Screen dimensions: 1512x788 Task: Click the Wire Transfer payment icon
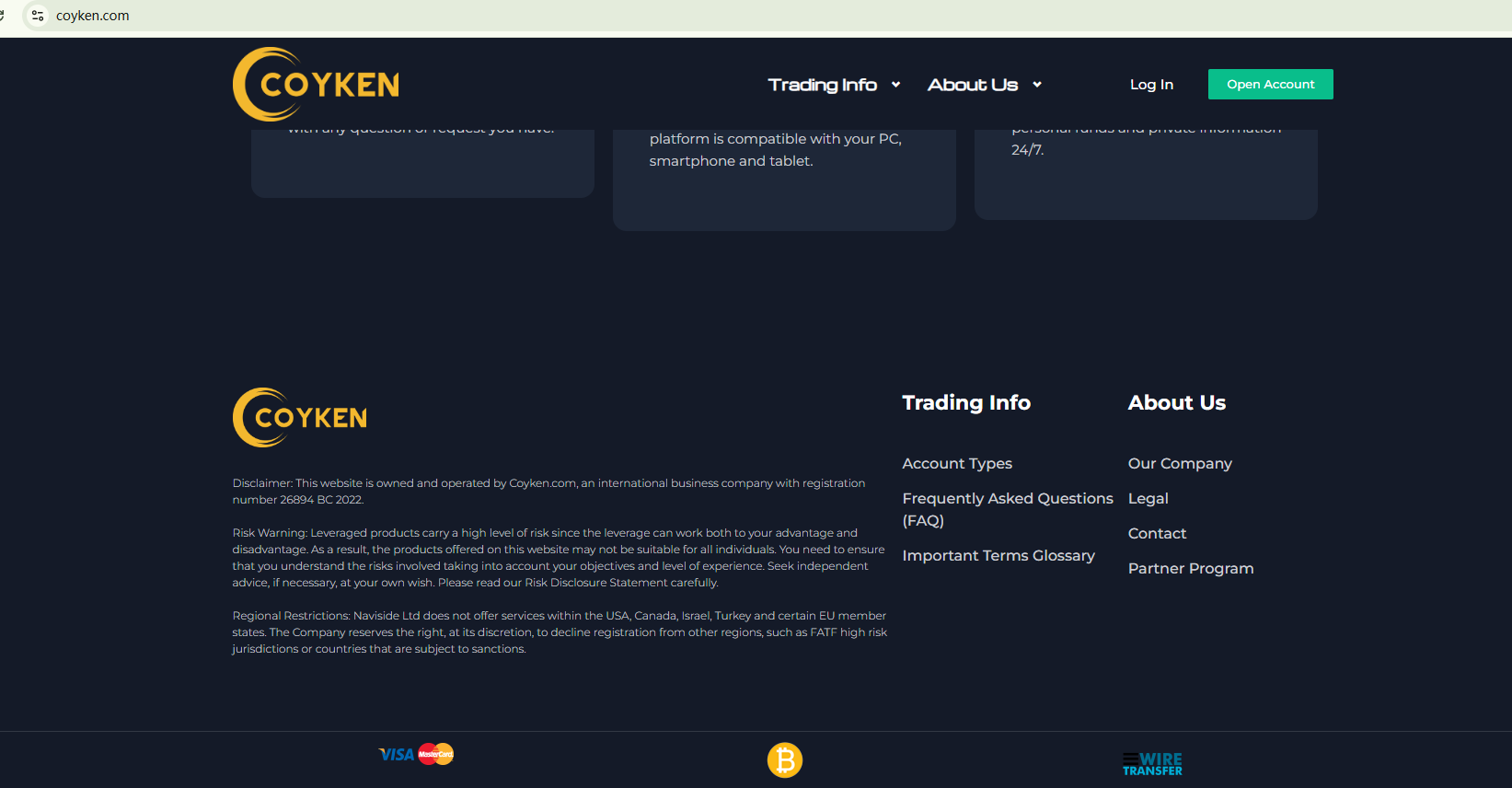coord(1152,764)
